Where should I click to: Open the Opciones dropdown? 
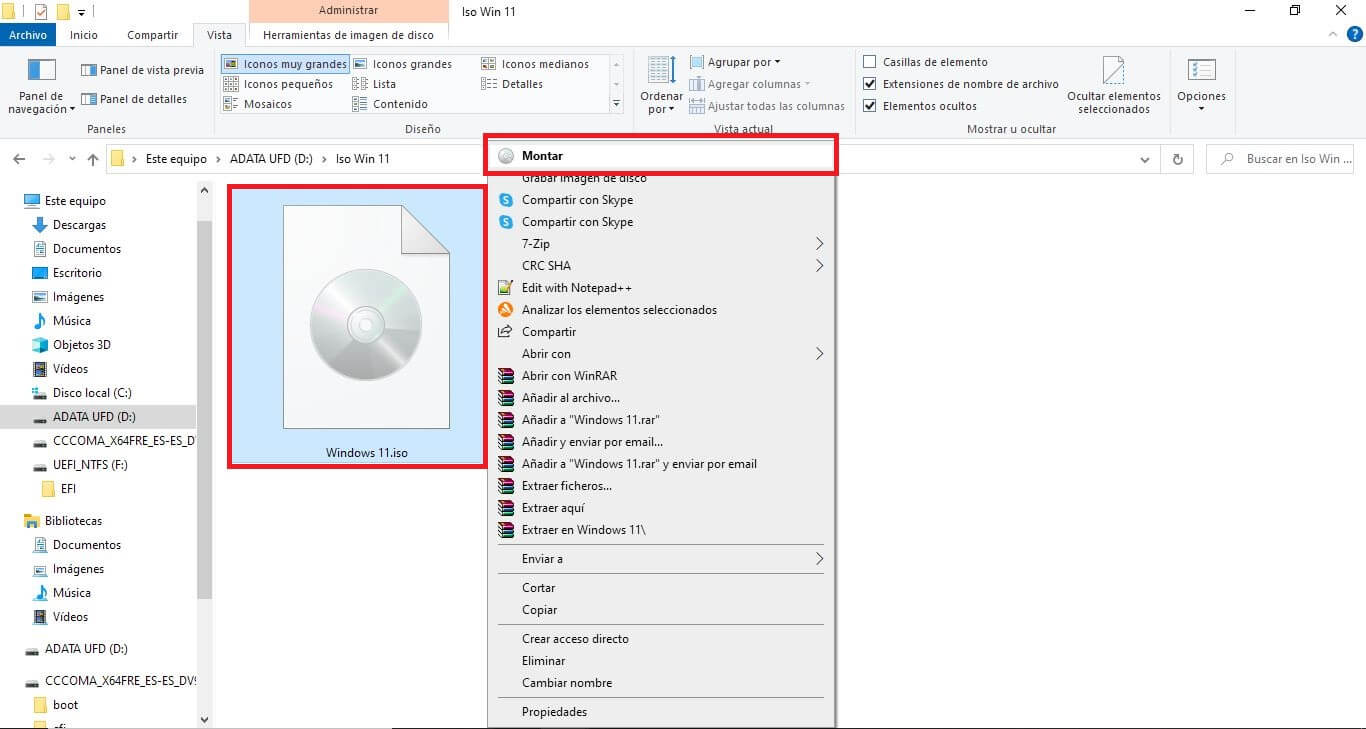[1201, 86]
